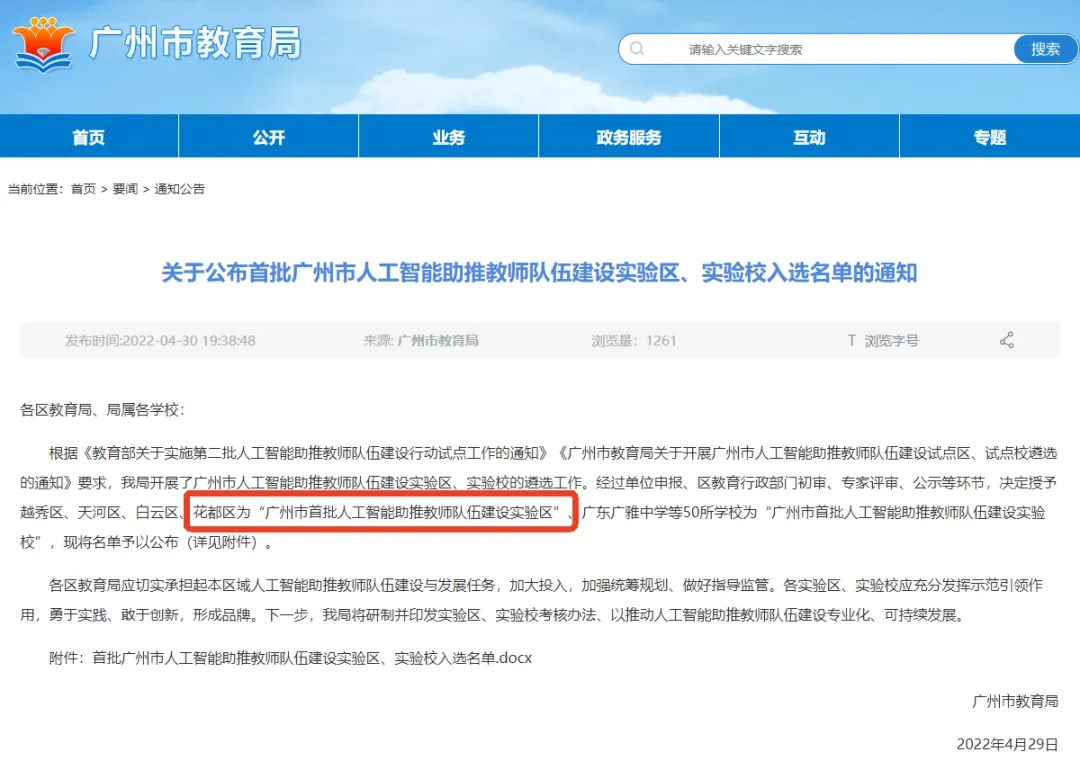Open the 政务服务 navigation menu
This screenshot has height=761, width=1080.
(628, 137)
